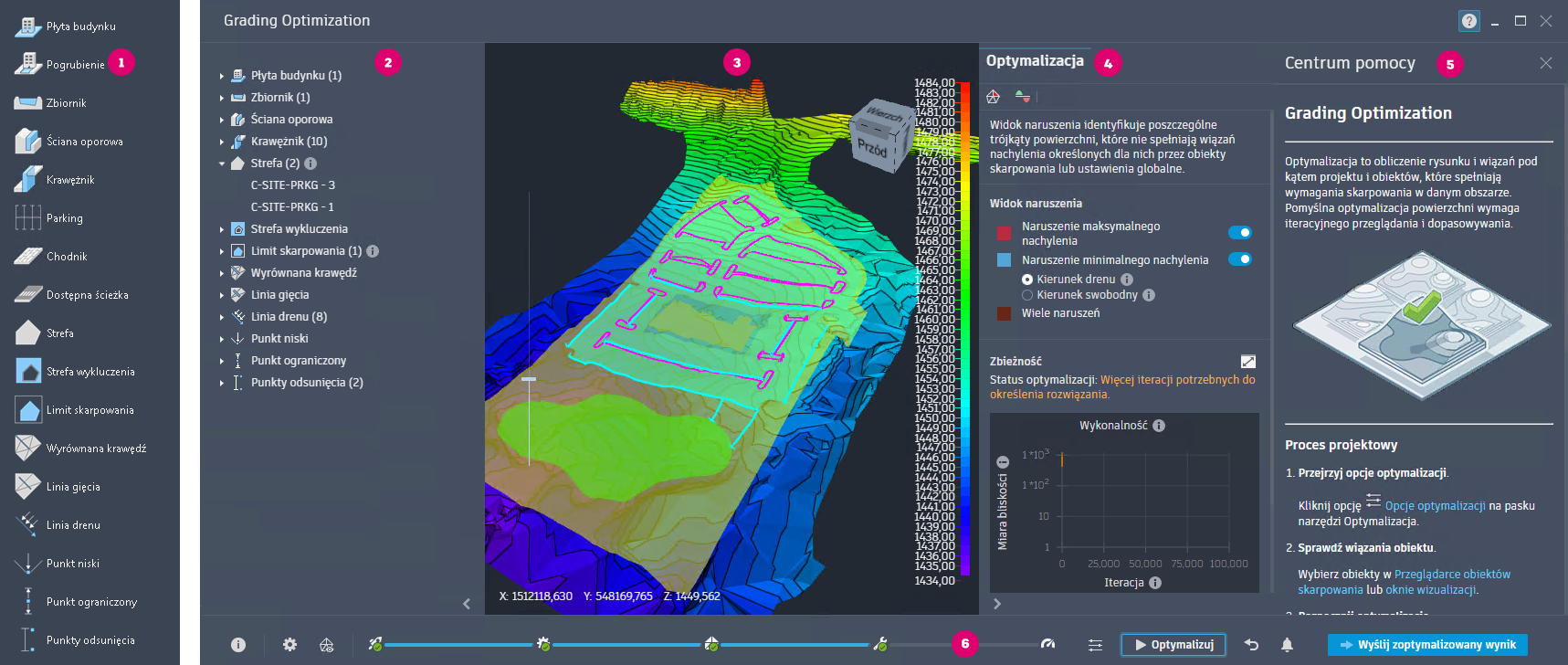Expand the Linia drenu (8) tree node
The height and width of the screenshot is (665, 1568).
pos(222,317)
